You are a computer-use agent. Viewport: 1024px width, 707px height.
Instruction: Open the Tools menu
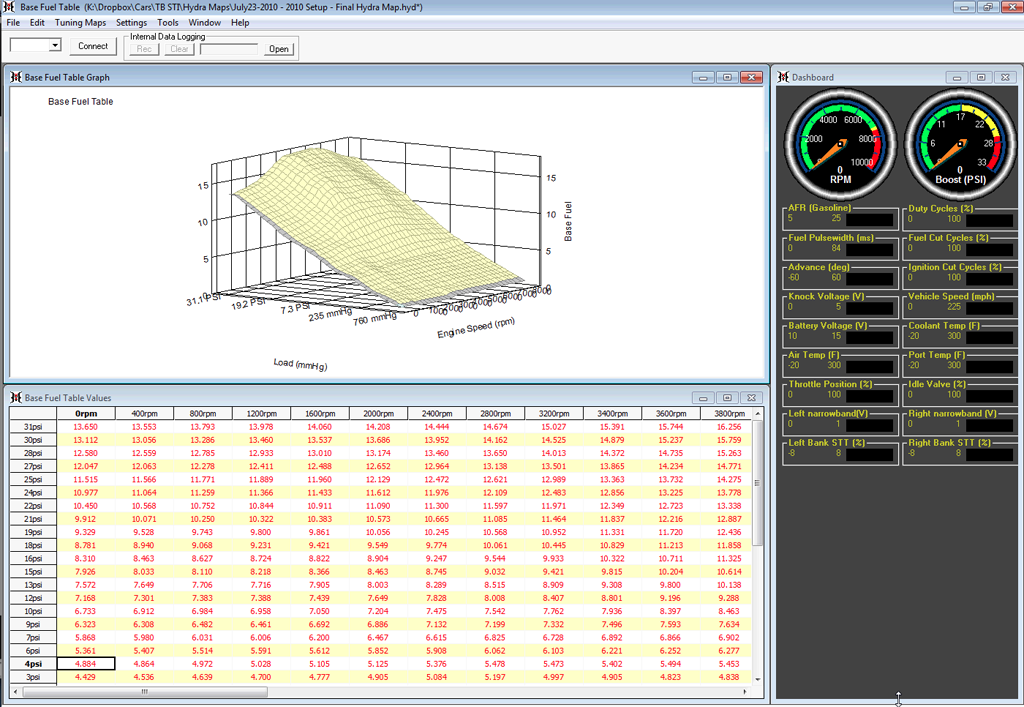[168, 22]
